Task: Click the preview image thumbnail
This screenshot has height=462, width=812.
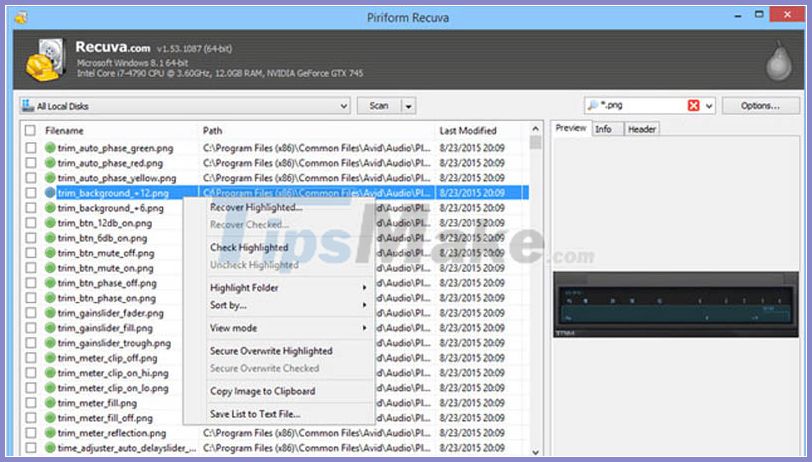Action: click(x=676, y=305)
